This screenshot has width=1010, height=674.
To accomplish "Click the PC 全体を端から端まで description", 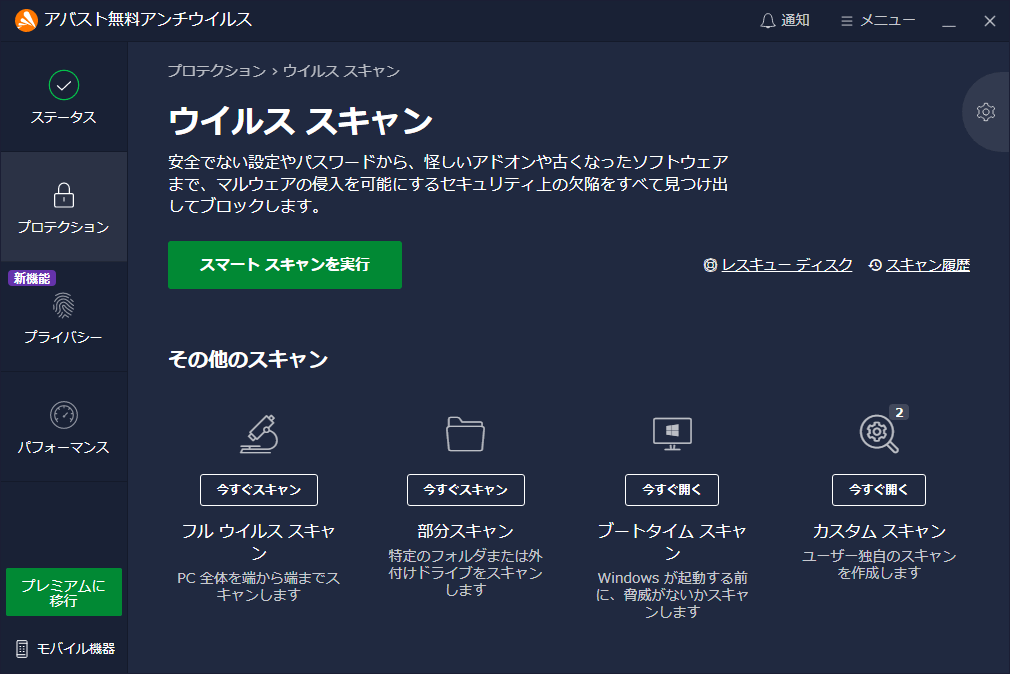I will pyautogui.click(x=259, y=586).
